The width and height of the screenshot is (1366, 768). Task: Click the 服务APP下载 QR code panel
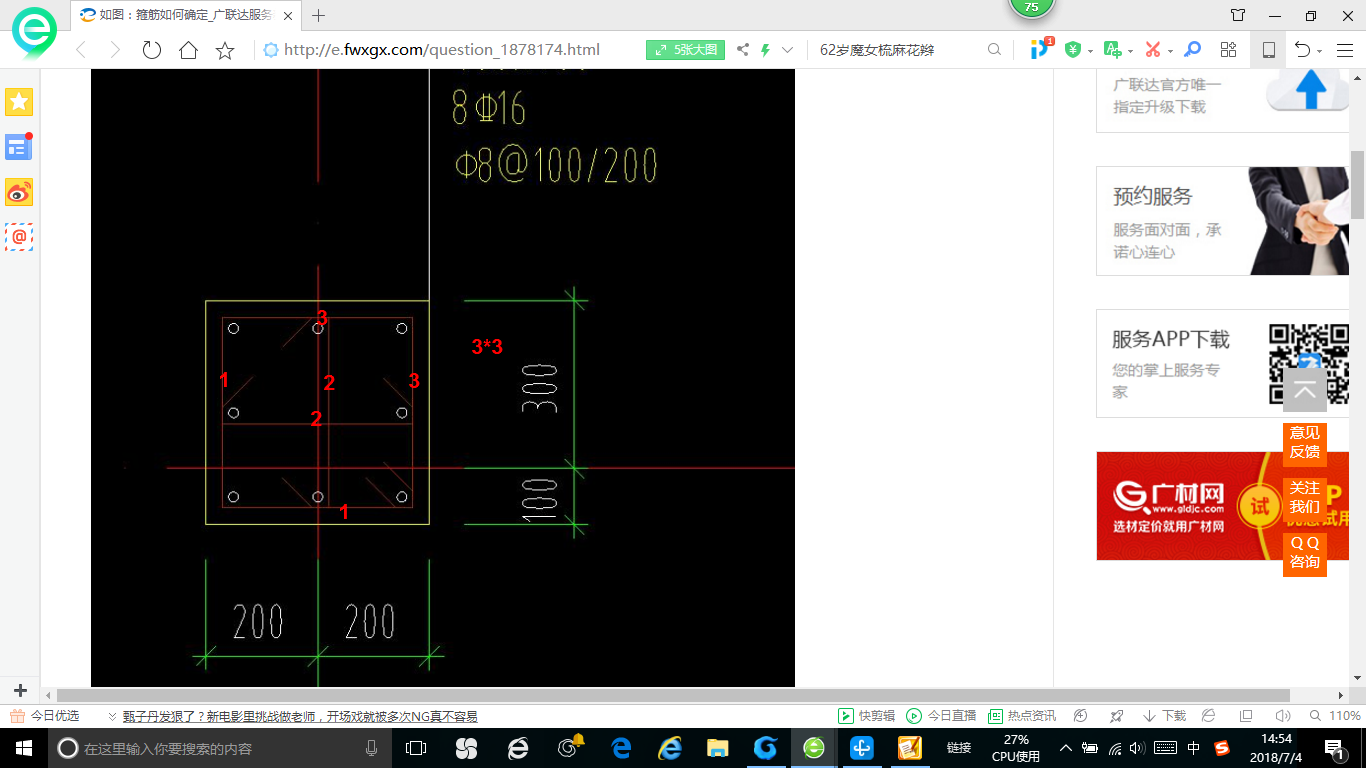pos(1222,363)
